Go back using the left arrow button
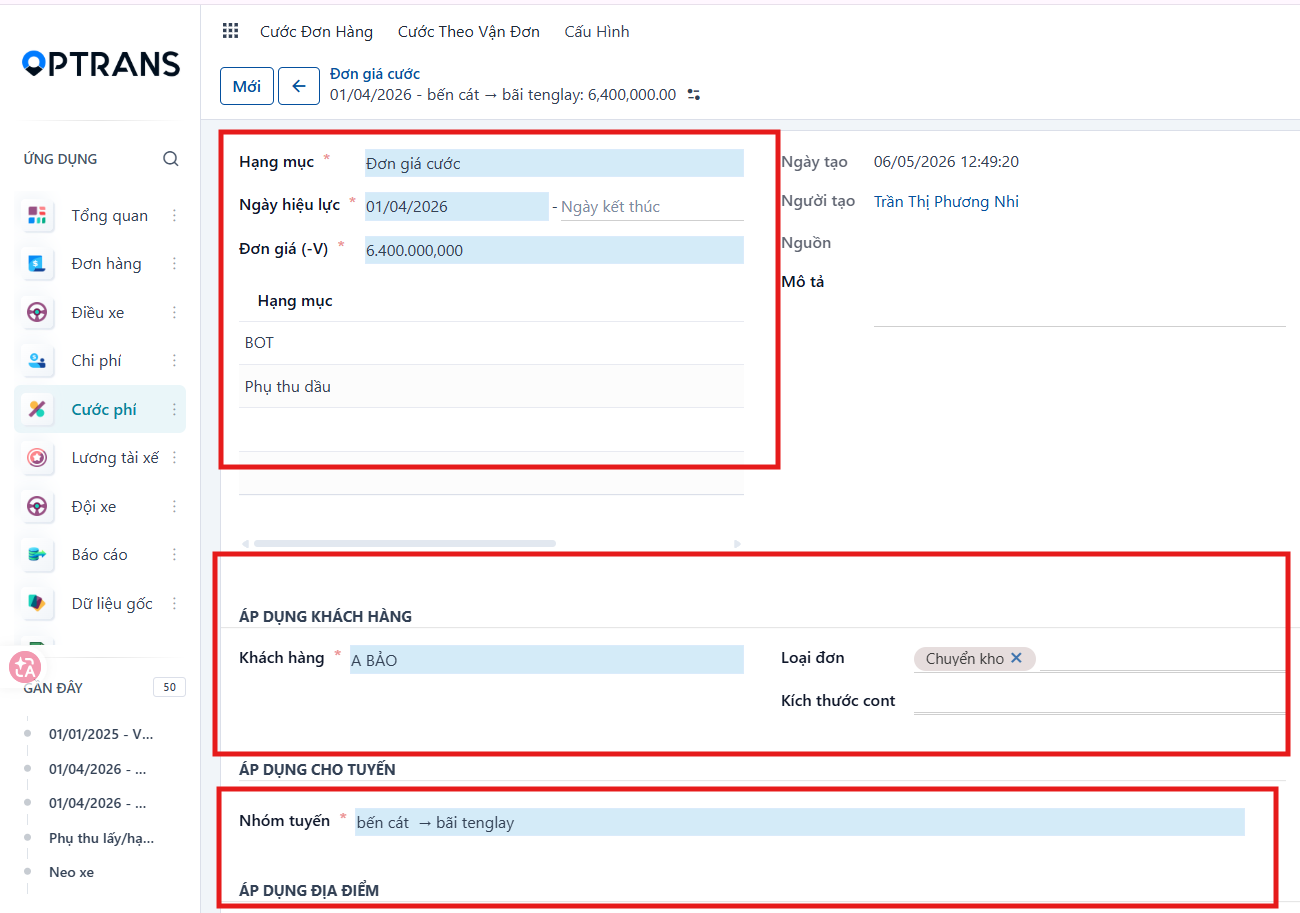This screenshot has width=1300, height=913. (x=298, y=86)
